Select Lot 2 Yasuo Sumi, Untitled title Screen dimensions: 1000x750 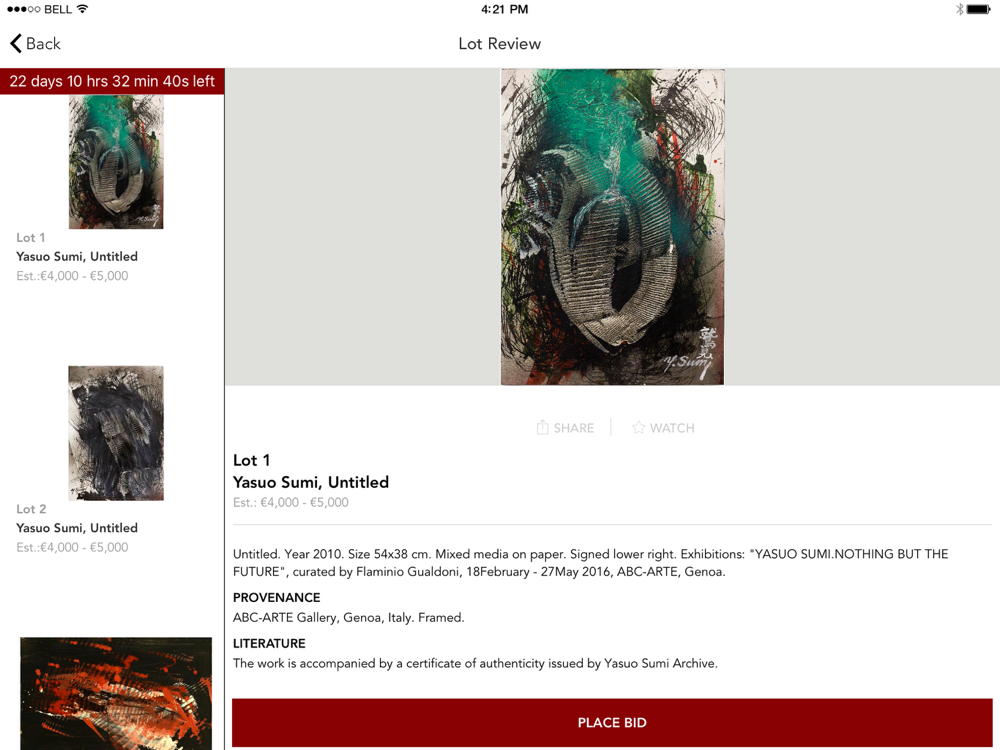[x=77, y=528]
